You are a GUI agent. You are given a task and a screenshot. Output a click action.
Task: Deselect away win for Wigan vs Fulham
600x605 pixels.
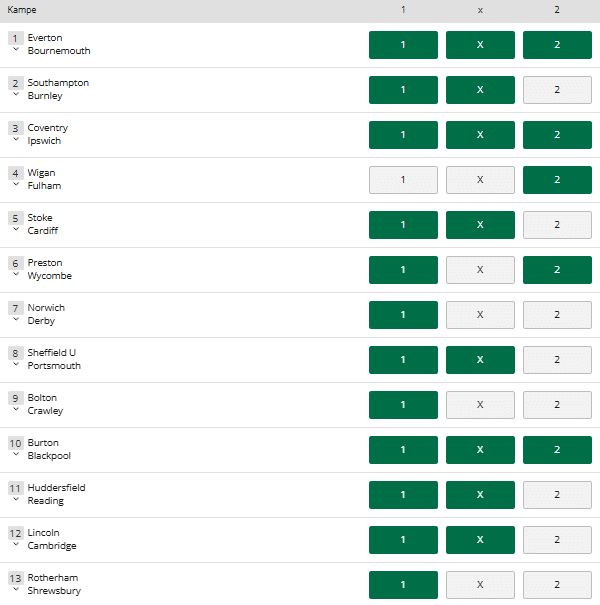pyautogui.click(x=557, y=180)
